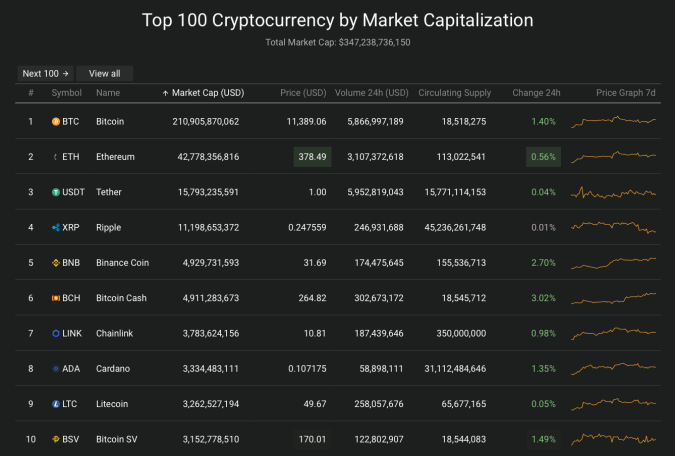This screenshot has width=675, height=456.
Task: Sort by Circulating Supply column header
Action: (455, 93)
